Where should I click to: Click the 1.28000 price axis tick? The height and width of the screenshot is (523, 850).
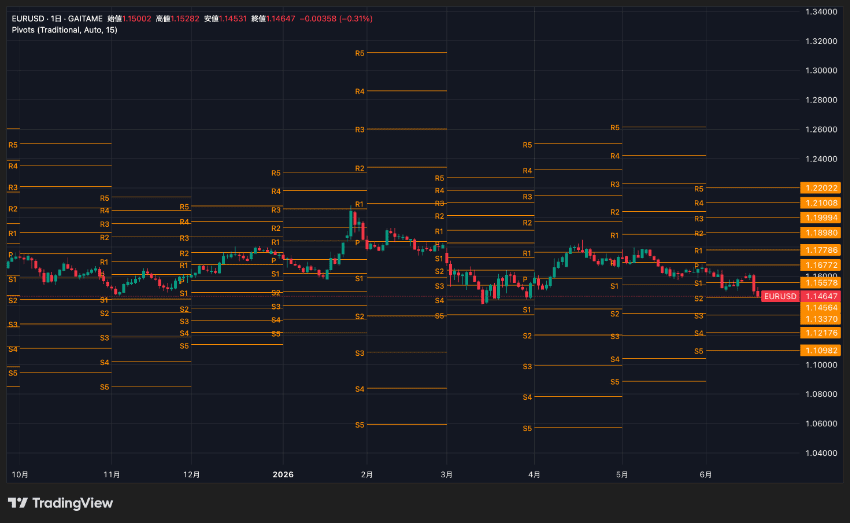click(x=821, y=100)
